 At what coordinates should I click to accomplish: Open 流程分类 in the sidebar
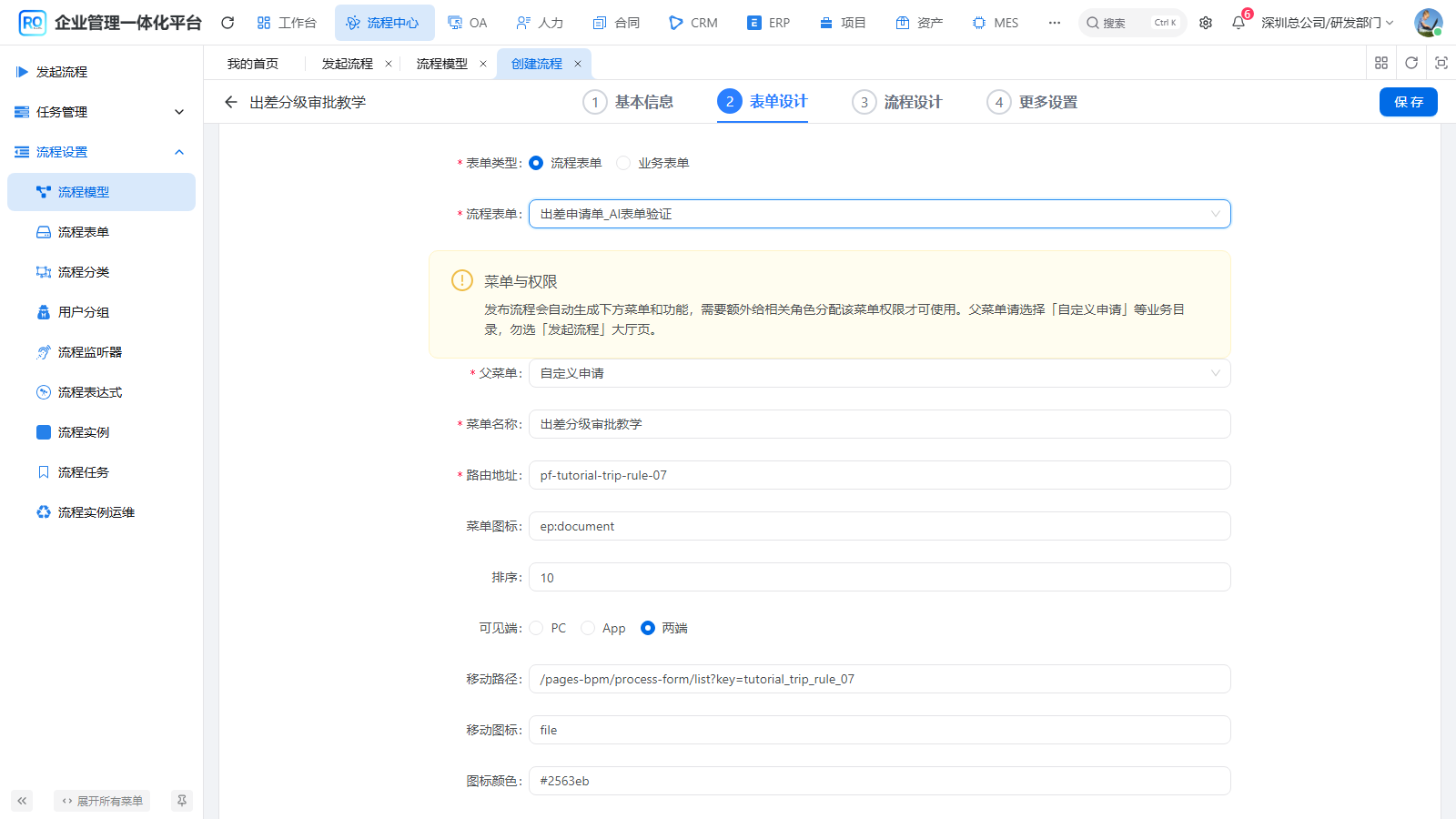click(101, 272)
